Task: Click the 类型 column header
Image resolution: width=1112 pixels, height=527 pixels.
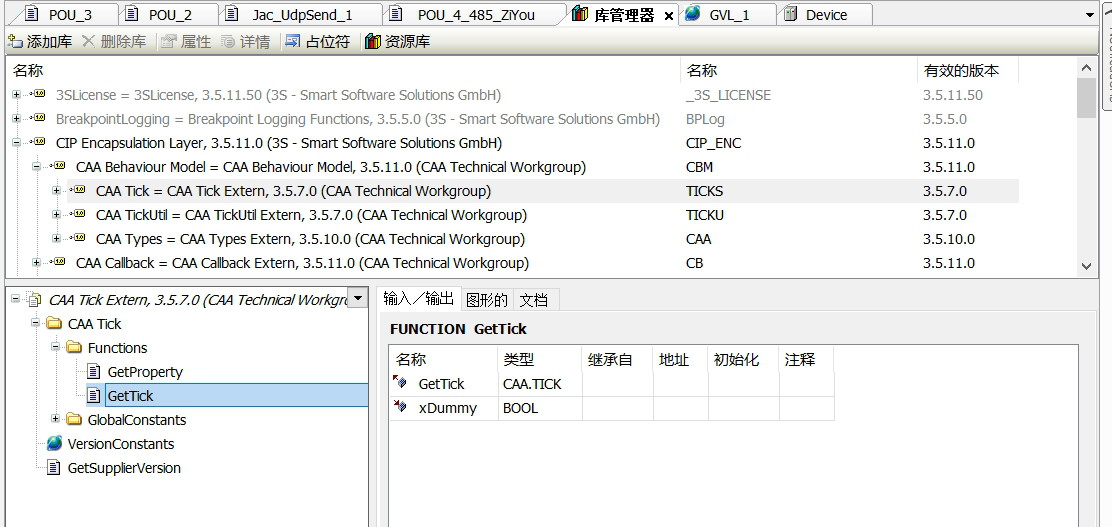Action: pos(539,360)
